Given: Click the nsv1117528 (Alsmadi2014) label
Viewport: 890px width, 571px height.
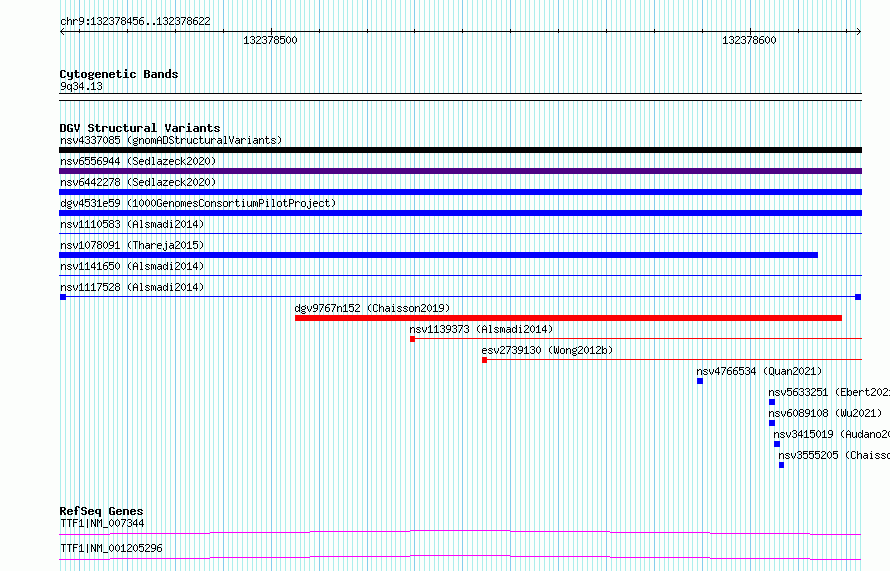Looking at the screenshot, I should [x=132, y=287].
